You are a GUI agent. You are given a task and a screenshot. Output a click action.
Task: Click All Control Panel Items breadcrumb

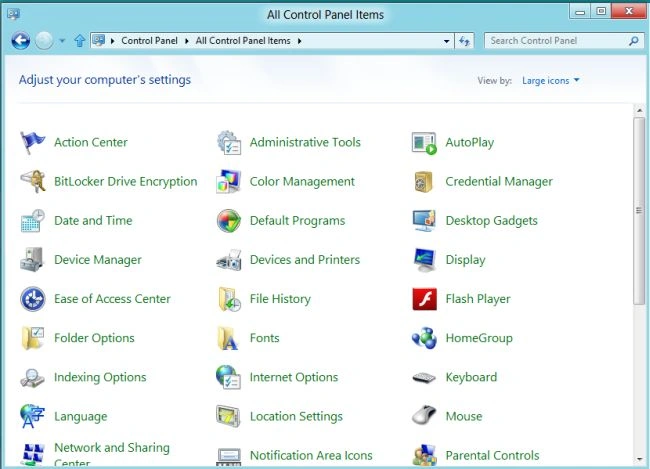coord(243,41)
